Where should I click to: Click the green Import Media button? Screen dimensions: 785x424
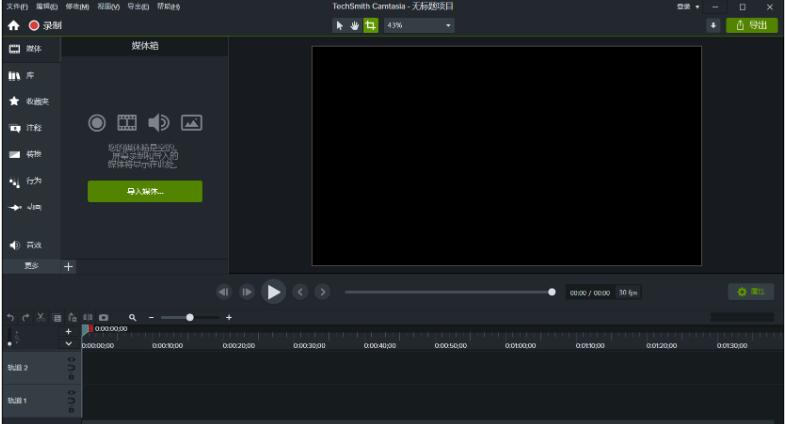coord(145,191)
